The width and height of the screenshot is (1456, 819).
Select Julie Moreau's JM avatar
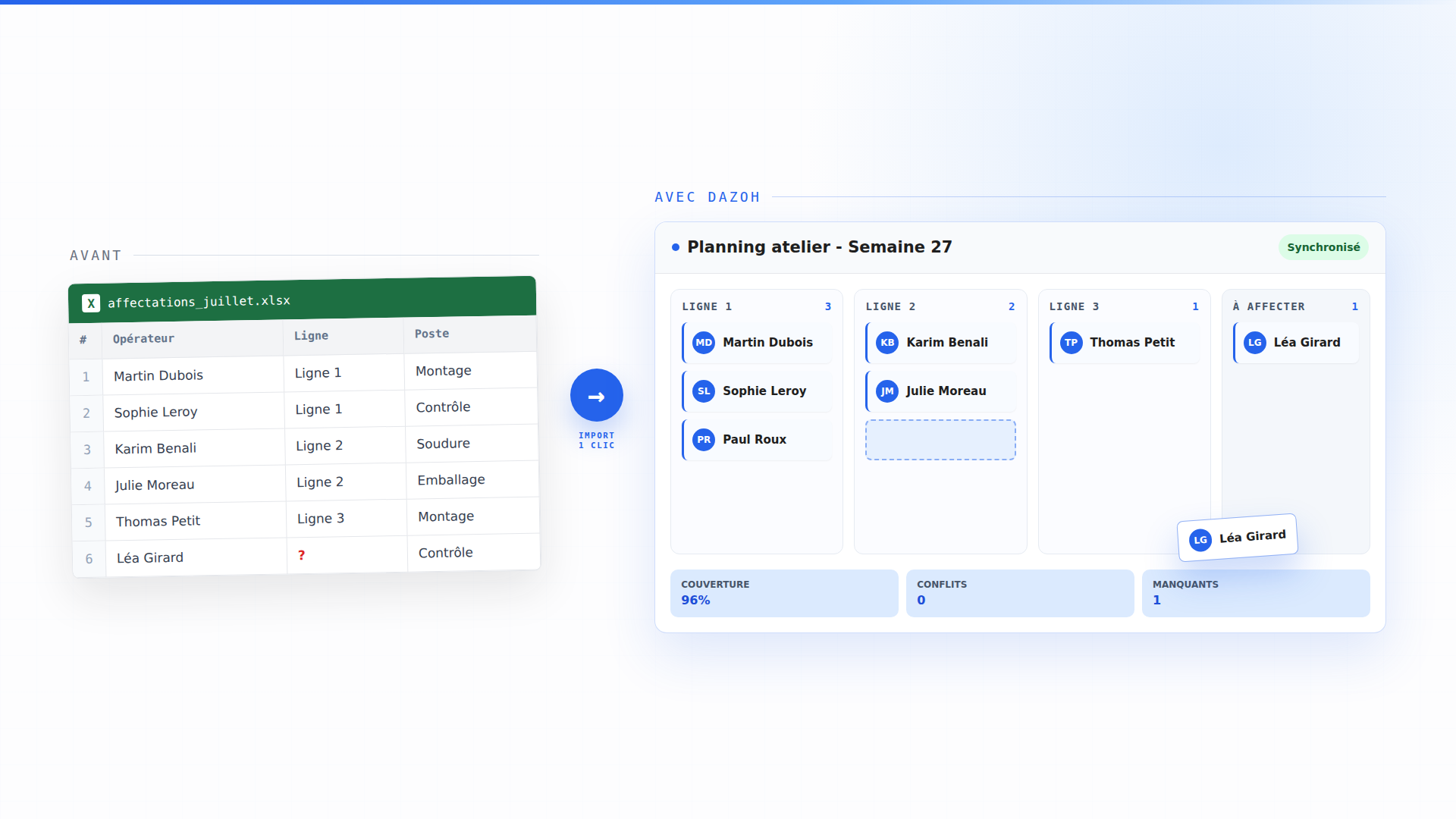pyautogui.click(x=887, y=391)
